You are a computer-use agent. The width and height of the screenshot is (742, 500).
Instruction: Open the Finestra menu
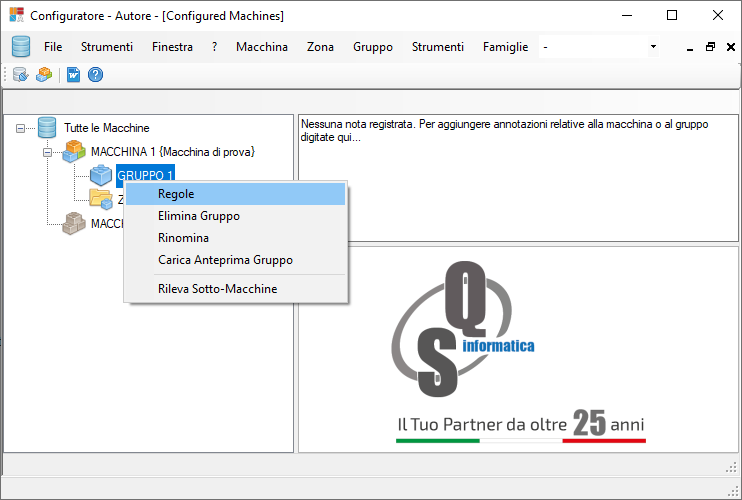tap(172, 47)
